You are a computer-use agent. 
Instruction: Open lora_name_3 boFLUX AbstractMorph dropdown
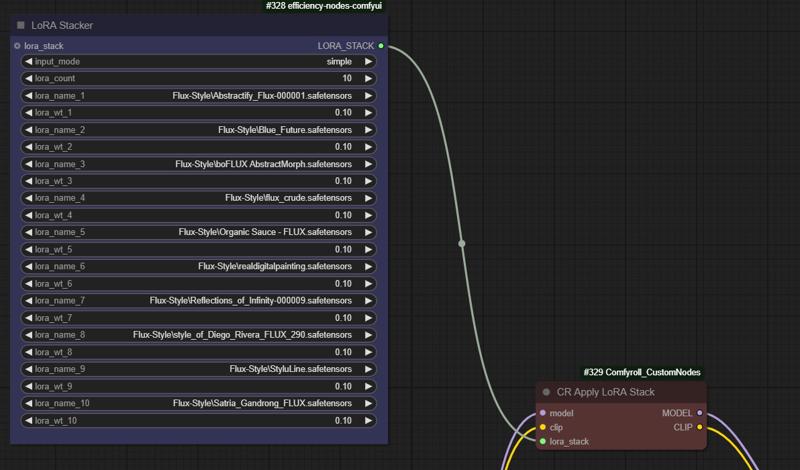pos(198,164)
